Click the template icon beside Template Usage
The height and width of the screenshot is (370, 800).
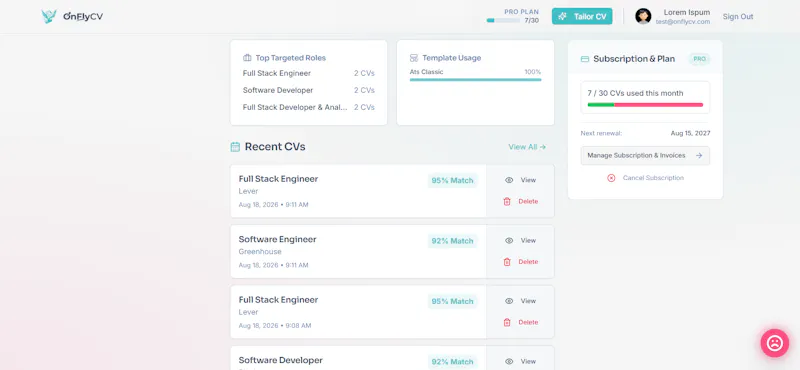(414, 58)
